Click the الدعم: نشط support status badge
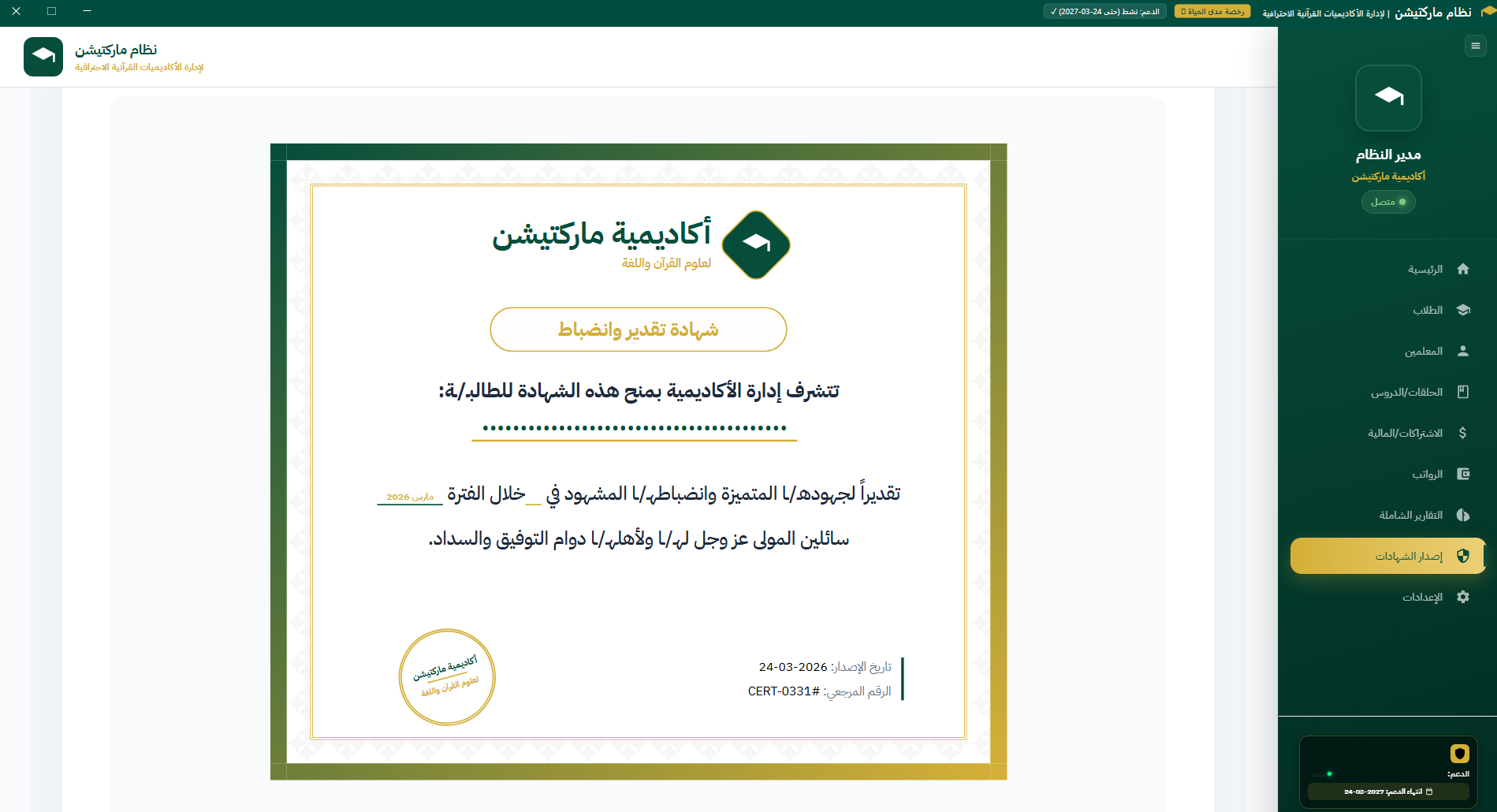 click(1105, 12)
